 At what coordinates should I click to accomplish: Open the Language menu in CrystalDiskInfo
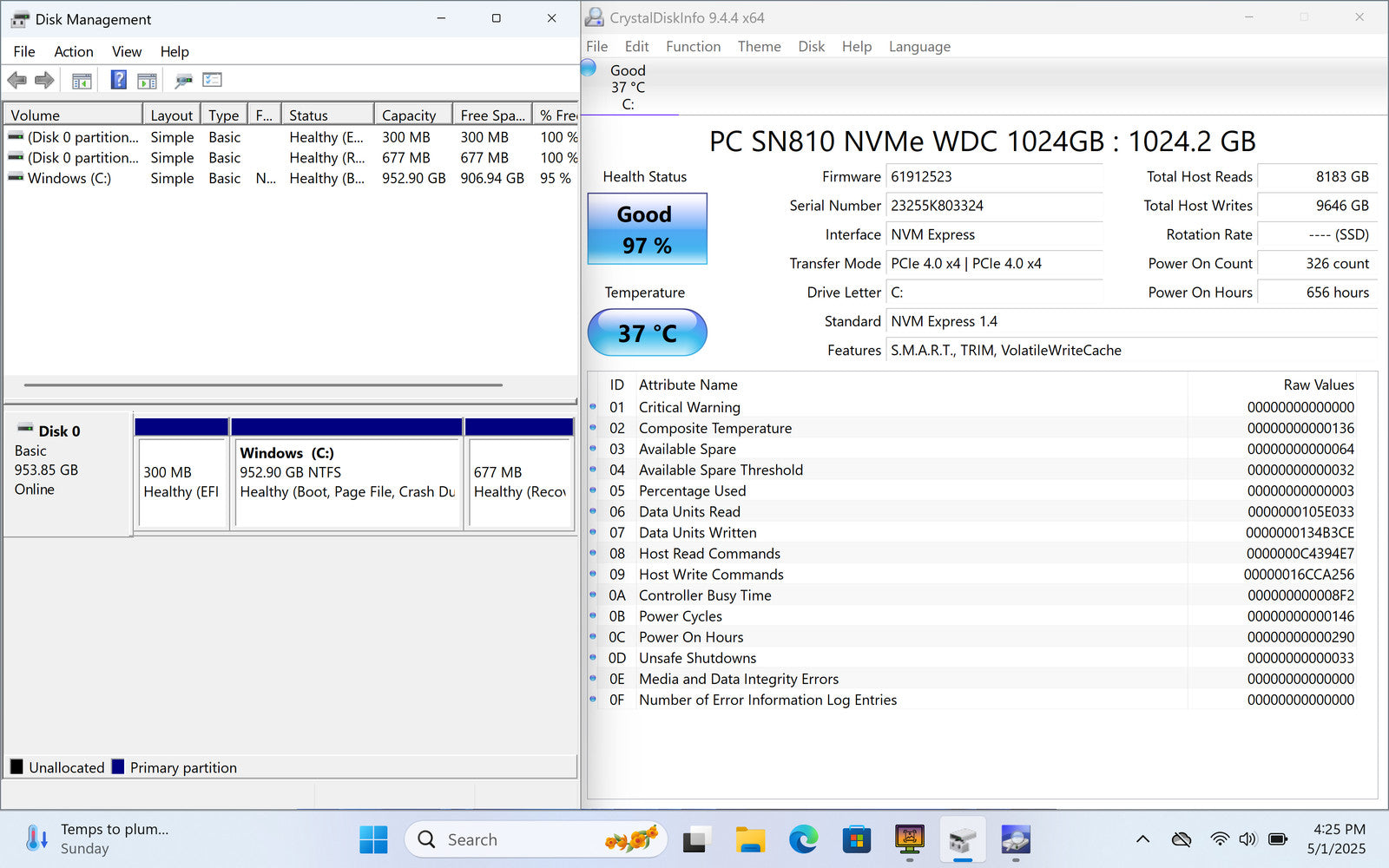919,46
